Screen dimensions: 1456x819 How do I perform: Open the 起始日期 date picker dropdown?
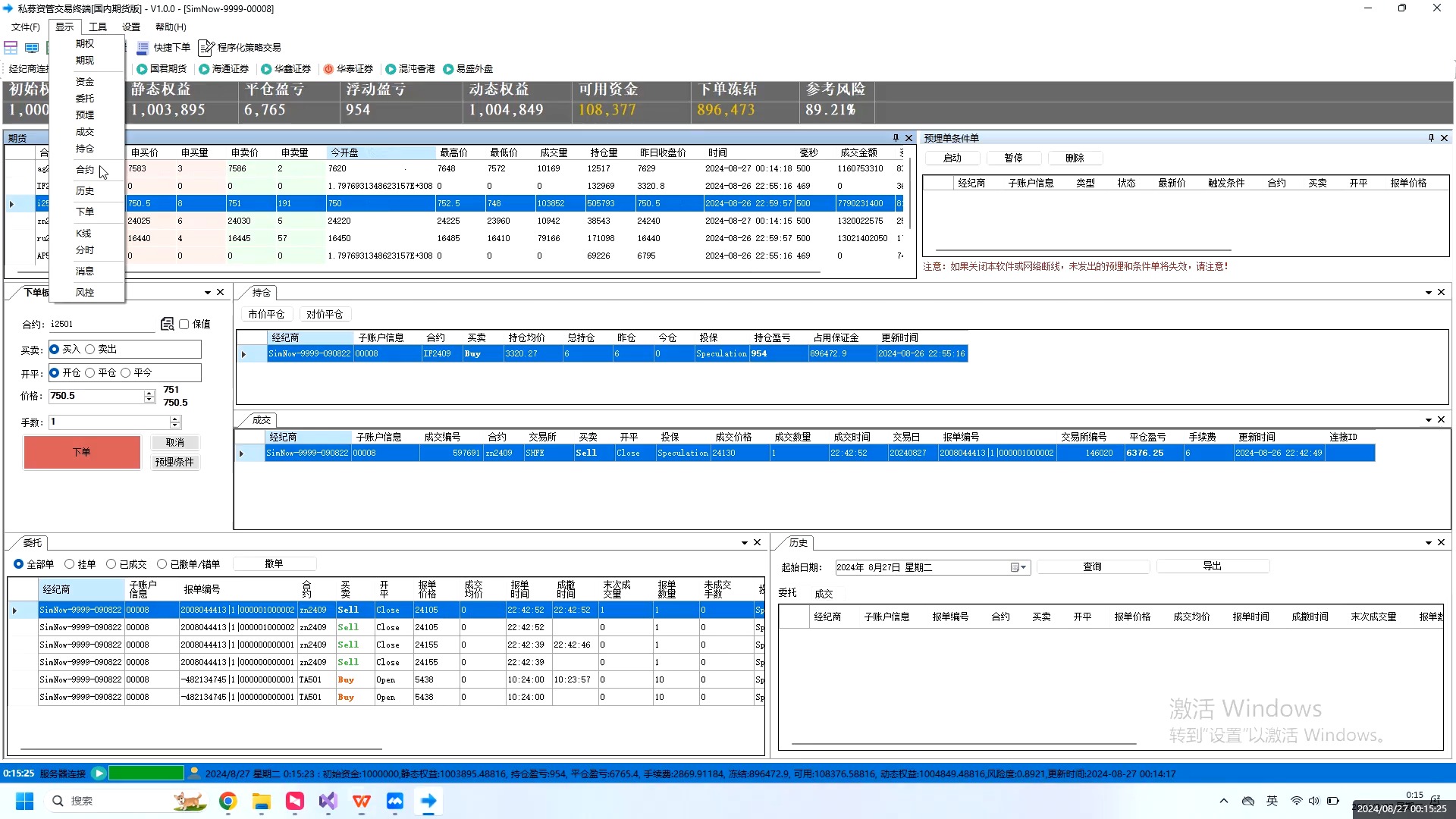coord(1018,567)
